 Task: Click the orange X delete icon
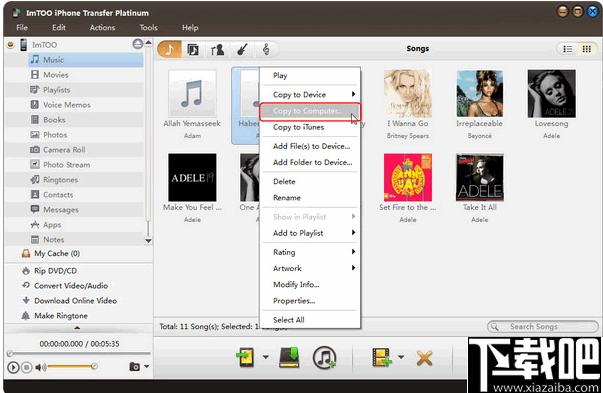pos(425,358)
